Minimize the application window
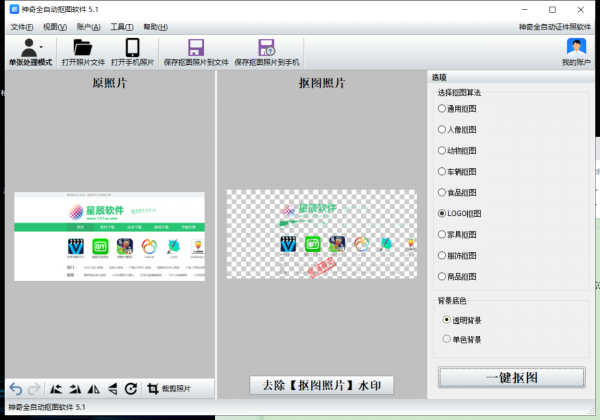600x420 pixels. click(x=525, y=10)
